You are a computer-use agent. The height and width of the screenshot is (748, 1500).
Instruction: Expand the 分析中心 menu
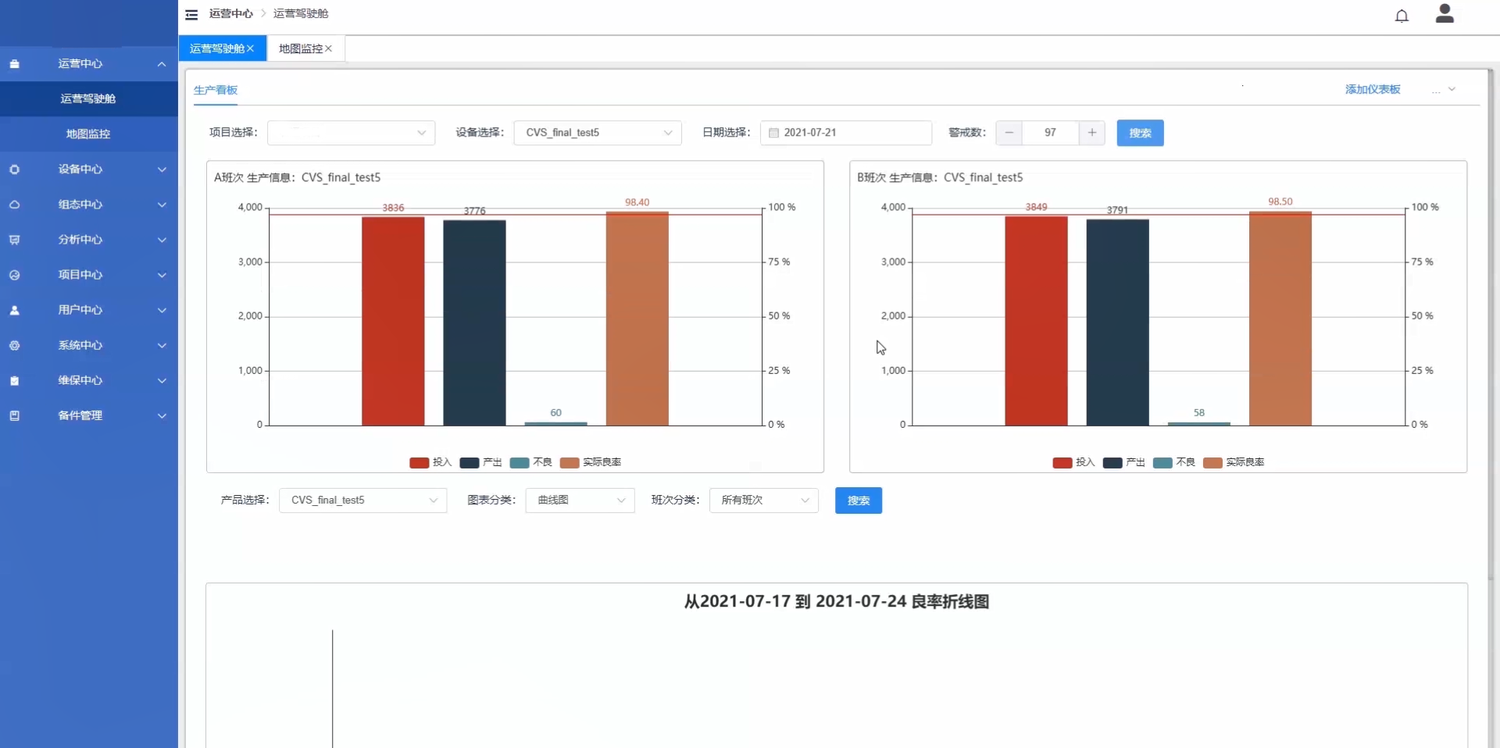[x=162, y=240]
